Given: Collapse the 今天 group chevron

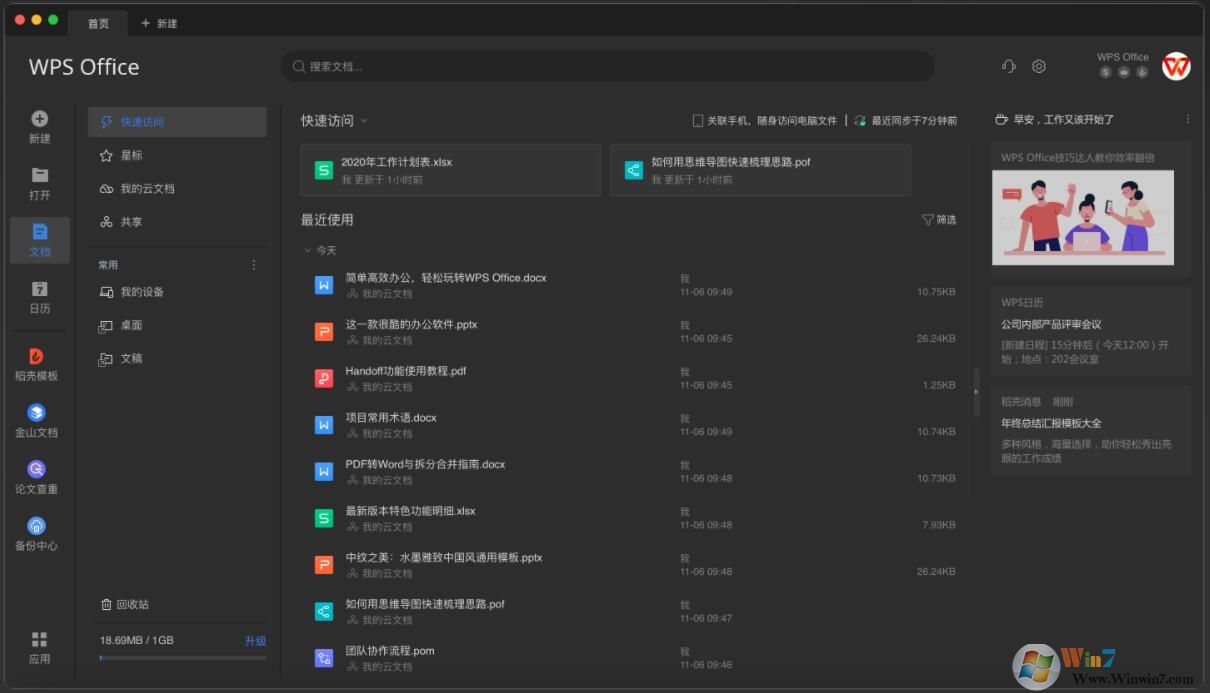Looking at the screenshot, I should pos(307,250).
